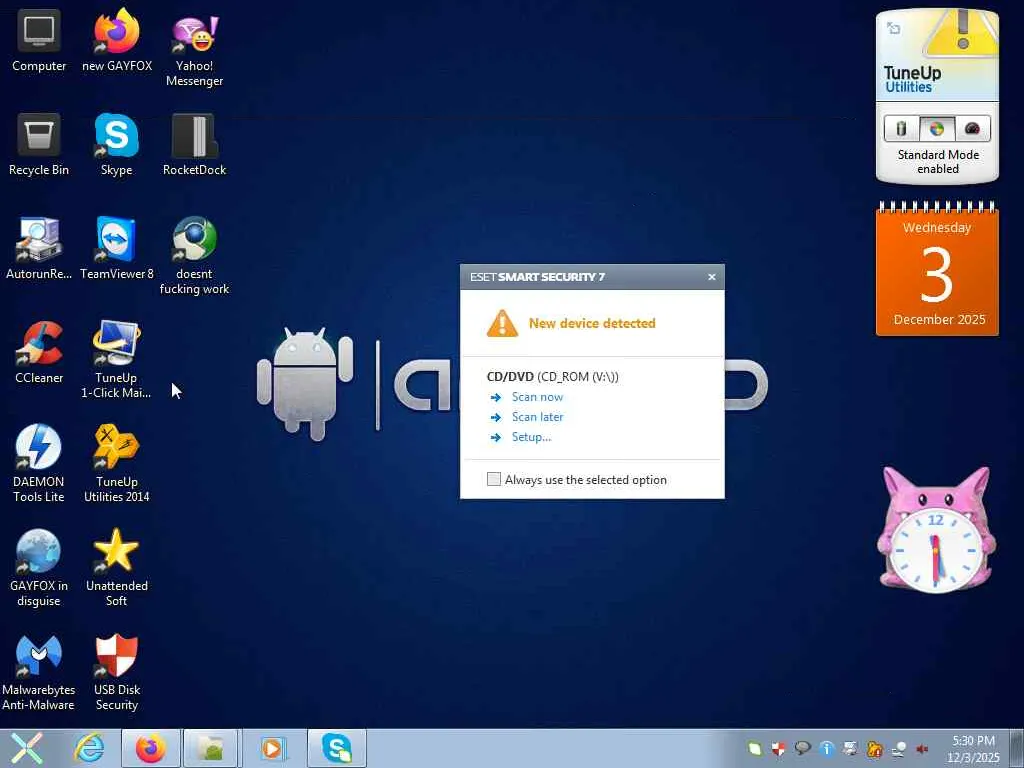Open TuneUp 1-Click Maintenance shortcut
The height and width of the screenshot is (768, 1024).
coord(116,360)
